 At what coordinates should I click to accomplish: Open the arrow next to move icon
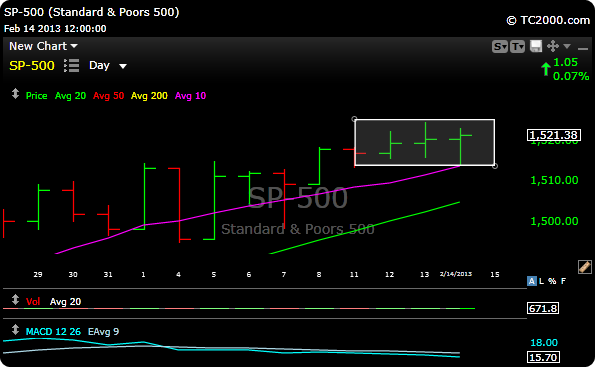click(567, 46)
